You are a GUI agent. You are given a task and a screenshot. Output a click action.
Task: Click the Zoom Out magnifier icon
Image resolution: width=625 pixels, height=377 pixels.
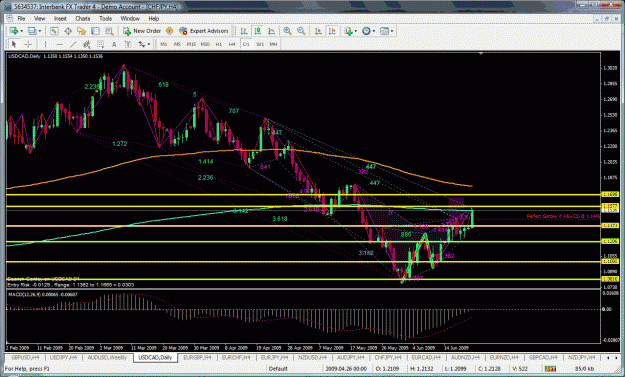301,31
